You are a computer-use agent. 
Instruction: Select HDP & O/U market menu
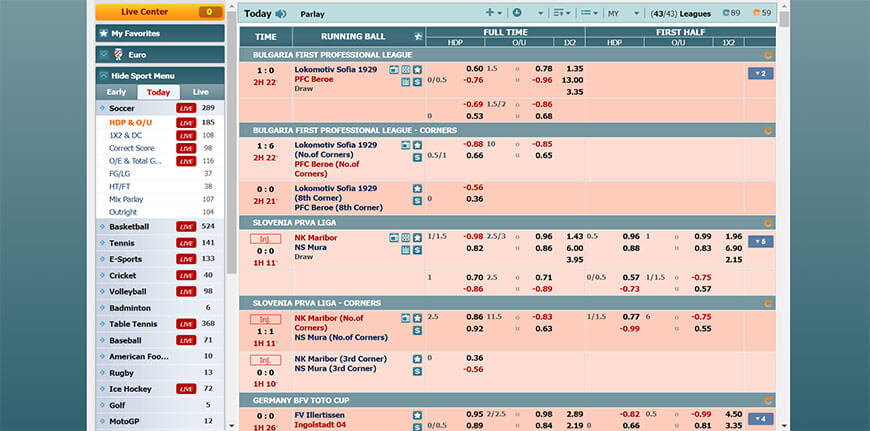[130, 123]
